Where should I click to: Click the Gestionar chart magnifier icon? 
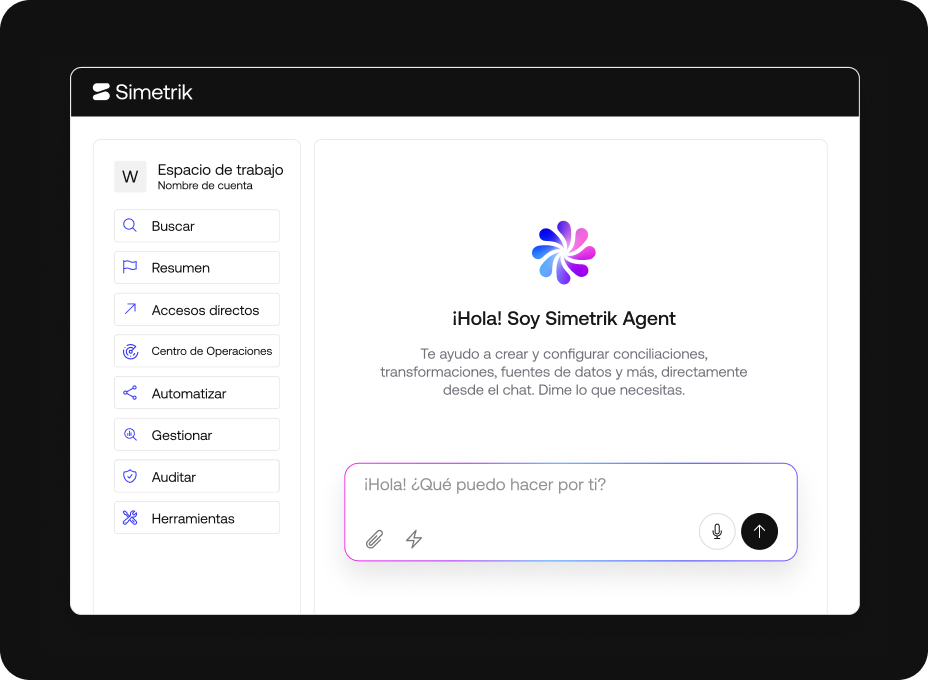tap(130, 434)
